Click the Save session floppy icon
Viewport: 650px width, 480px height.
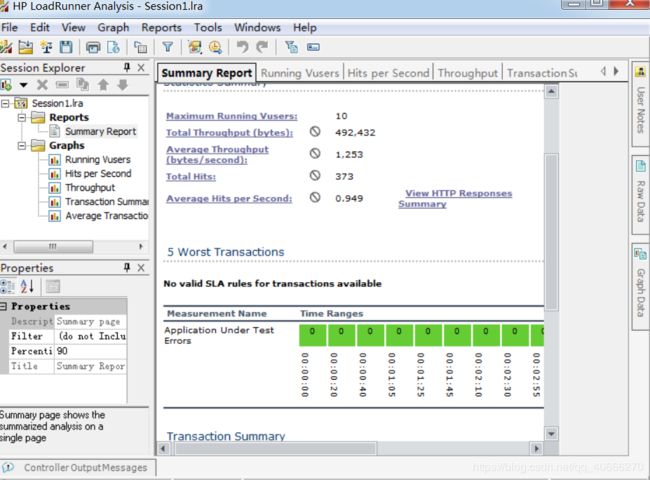click(x=66, y=47)
